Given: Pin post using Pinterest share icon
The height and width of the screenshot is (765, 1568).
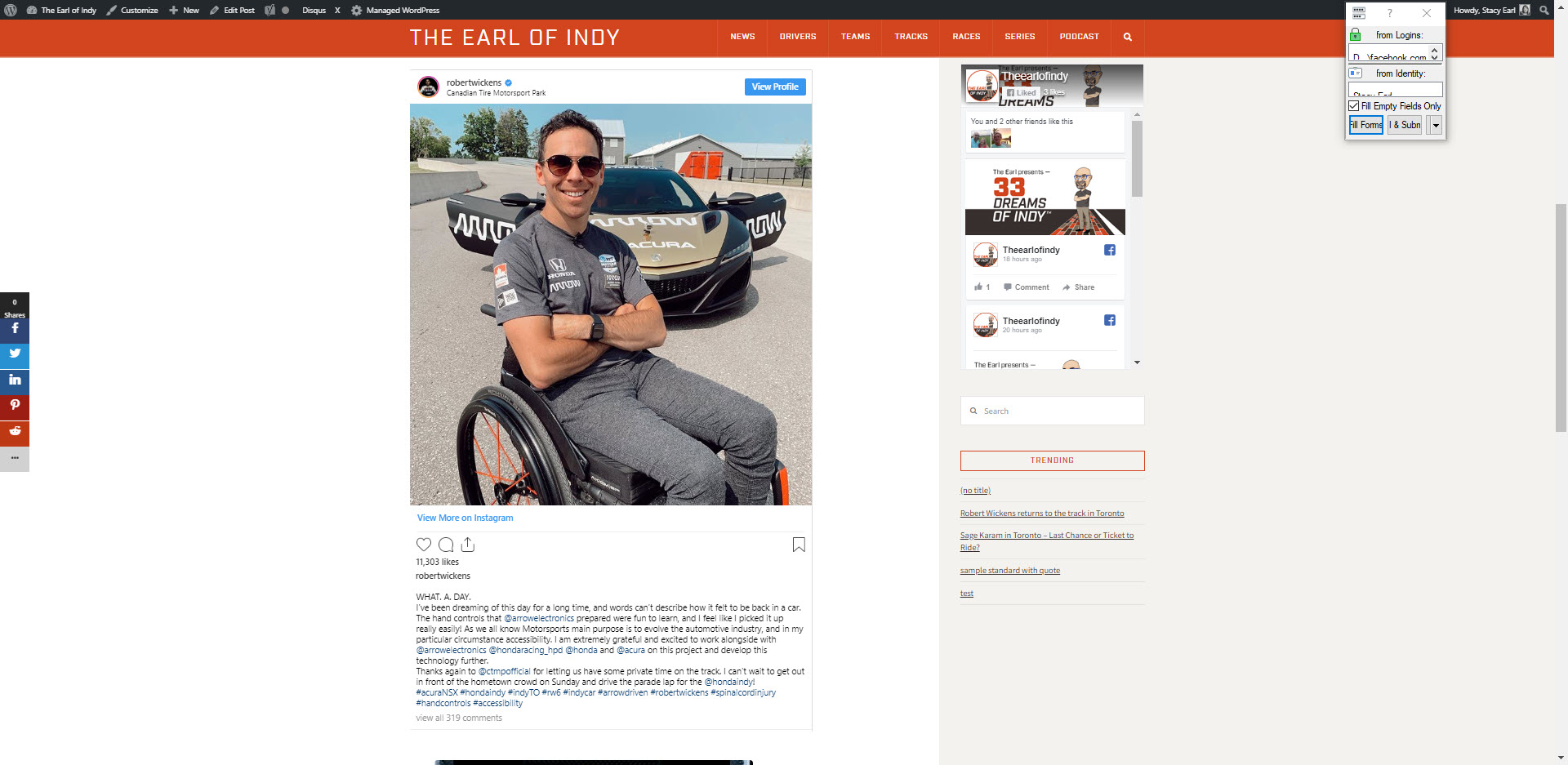Looking at the screenshot, I should click(15, 406).
